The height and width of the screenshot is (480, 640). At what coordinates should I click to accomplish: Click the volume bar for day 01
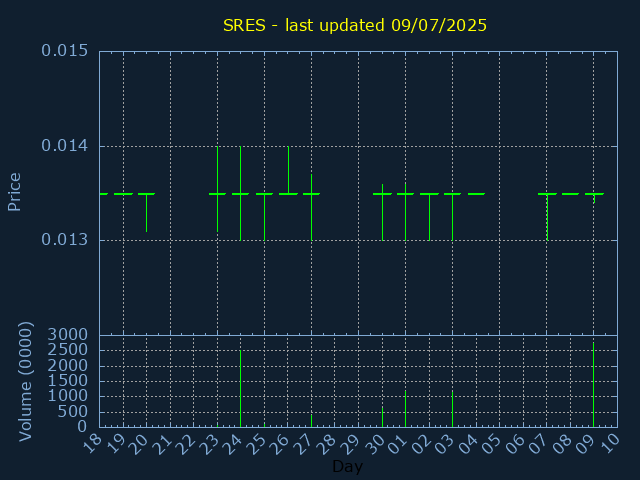pyautogui.click(x=405, y=409)
